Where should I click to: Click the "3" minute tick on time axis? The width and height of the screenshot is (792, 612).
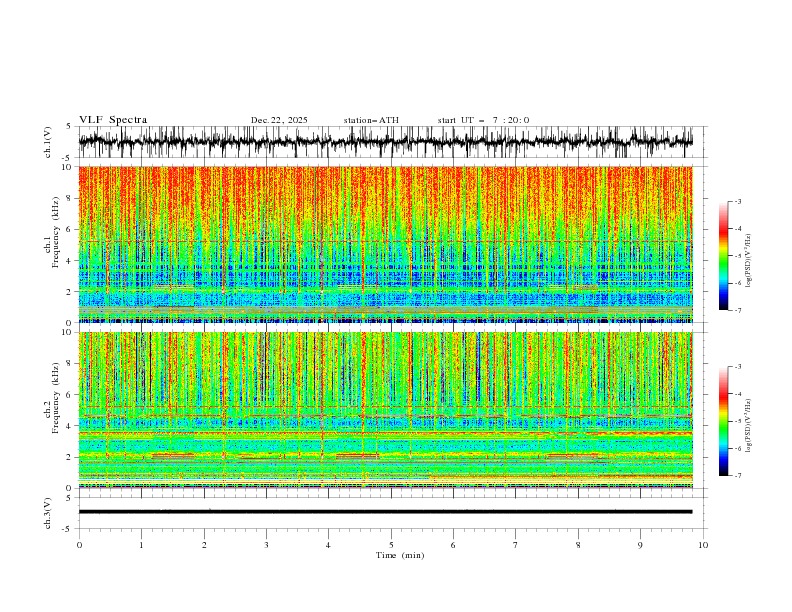coord(267,545)
